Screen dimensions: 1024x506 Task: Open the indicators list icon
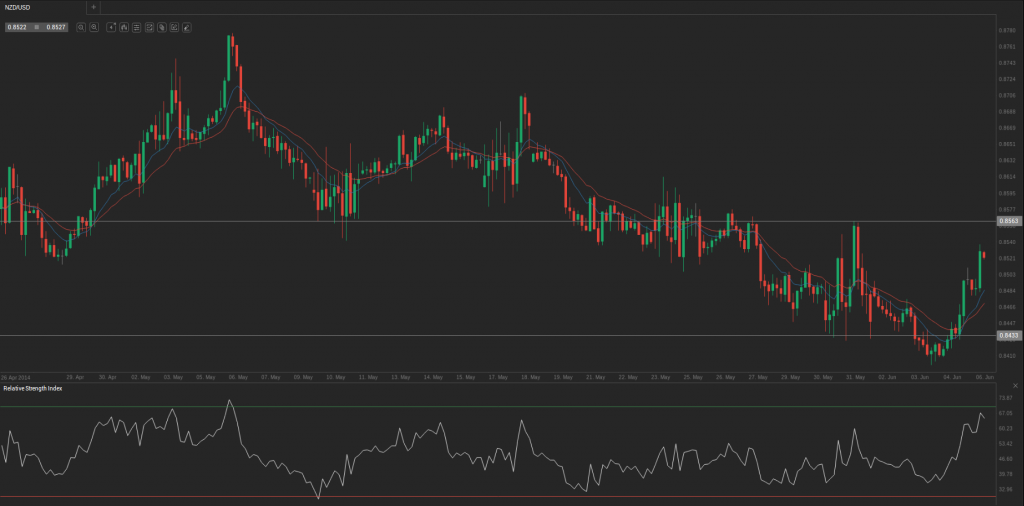tap(135, 27)
